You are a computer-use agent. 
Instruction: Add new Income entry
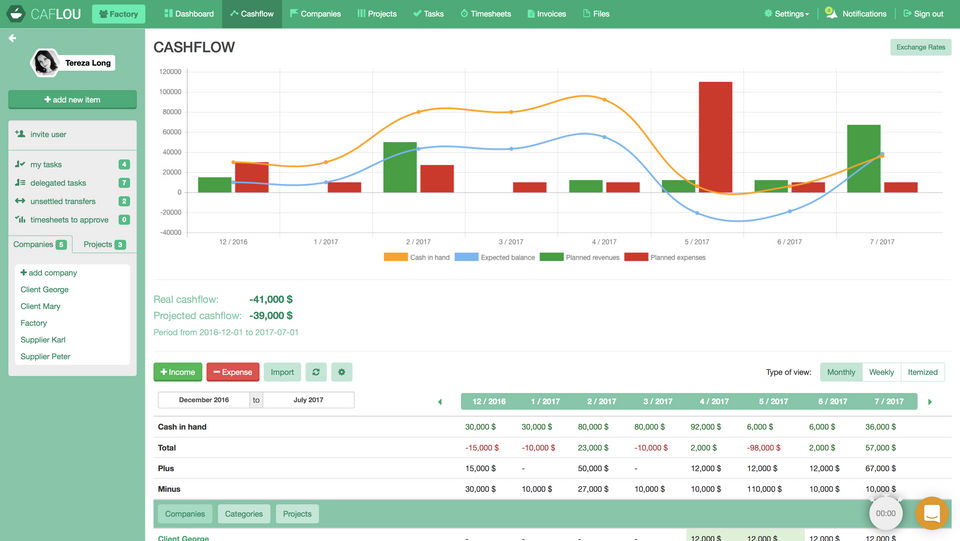click(x=178, y=371)
